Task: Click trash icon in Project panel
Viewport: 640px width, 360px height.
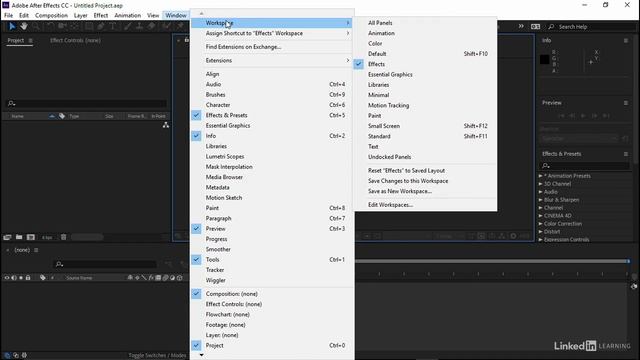Action: (x=64, y=237)
